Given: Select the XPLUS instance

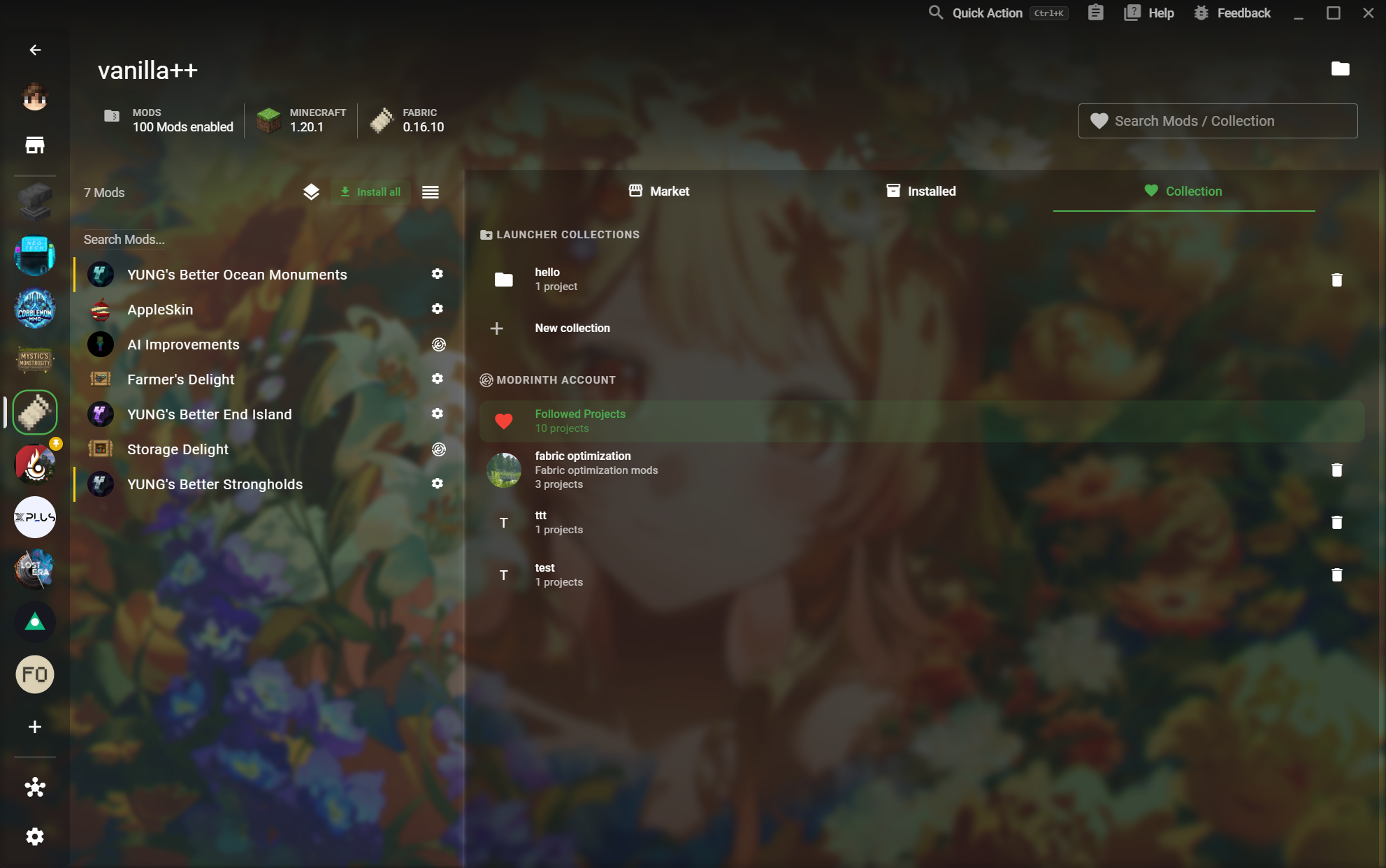Looking at the screenshot, I should click(35, 517).
